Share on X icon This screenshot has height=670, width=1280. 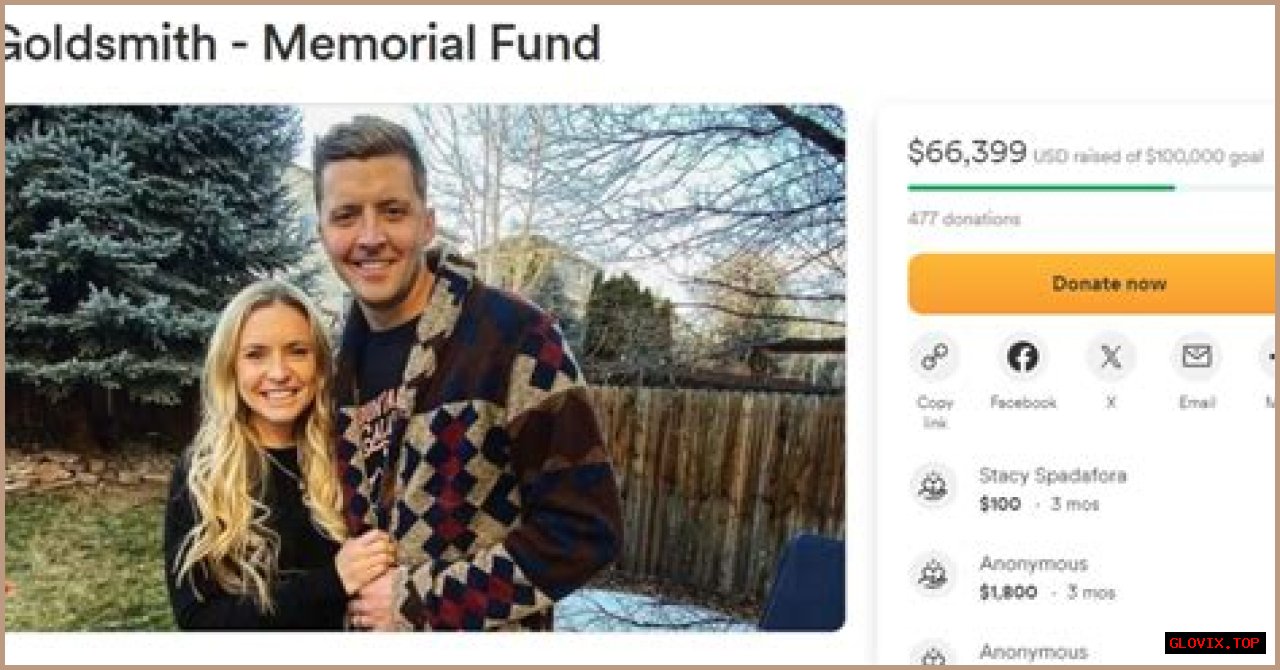1110,358
